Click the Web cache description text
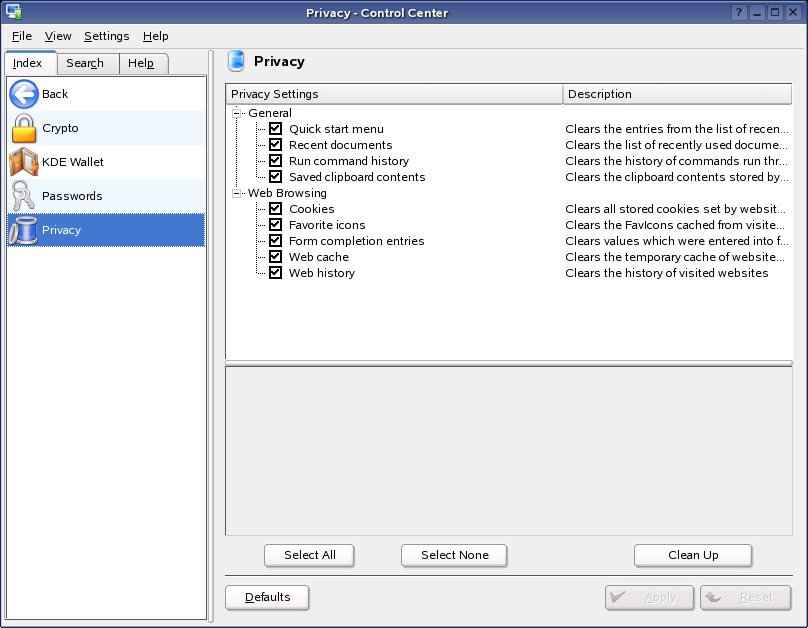 click(675, 257)
